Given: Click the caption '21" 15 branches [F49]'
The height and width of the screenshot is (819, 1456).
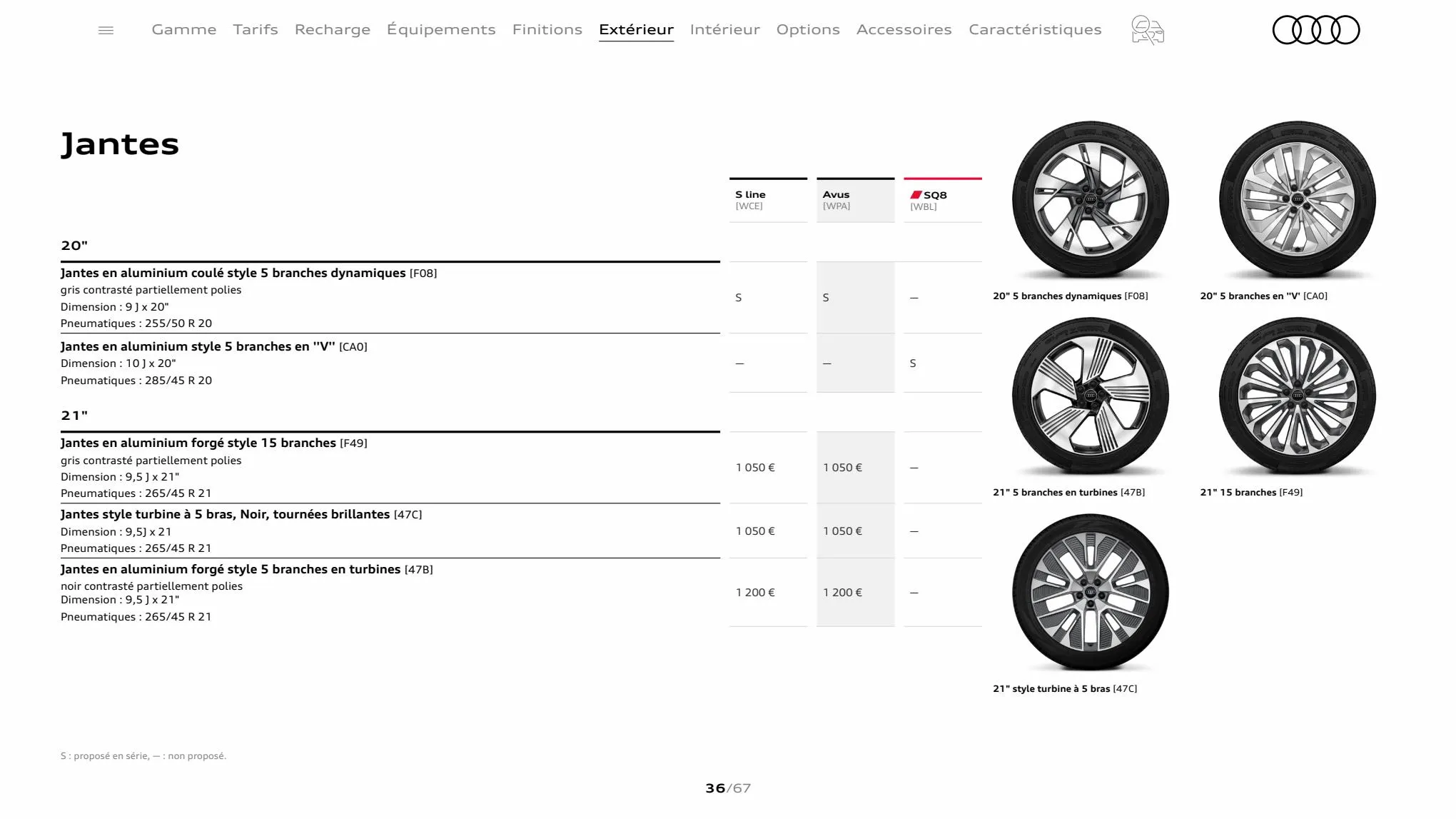Looking at the screenshot, I should coord(1251,492).
